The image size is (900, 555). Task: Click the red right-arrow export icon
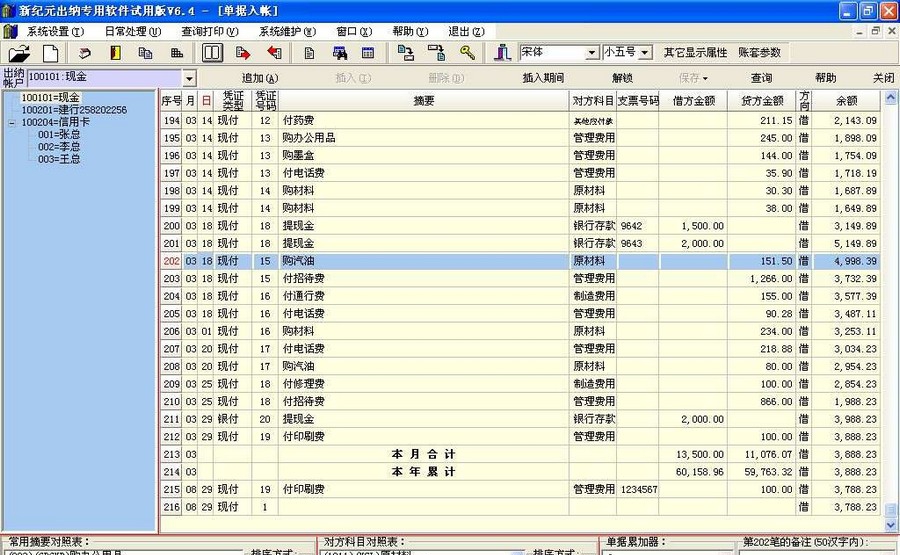242,53
